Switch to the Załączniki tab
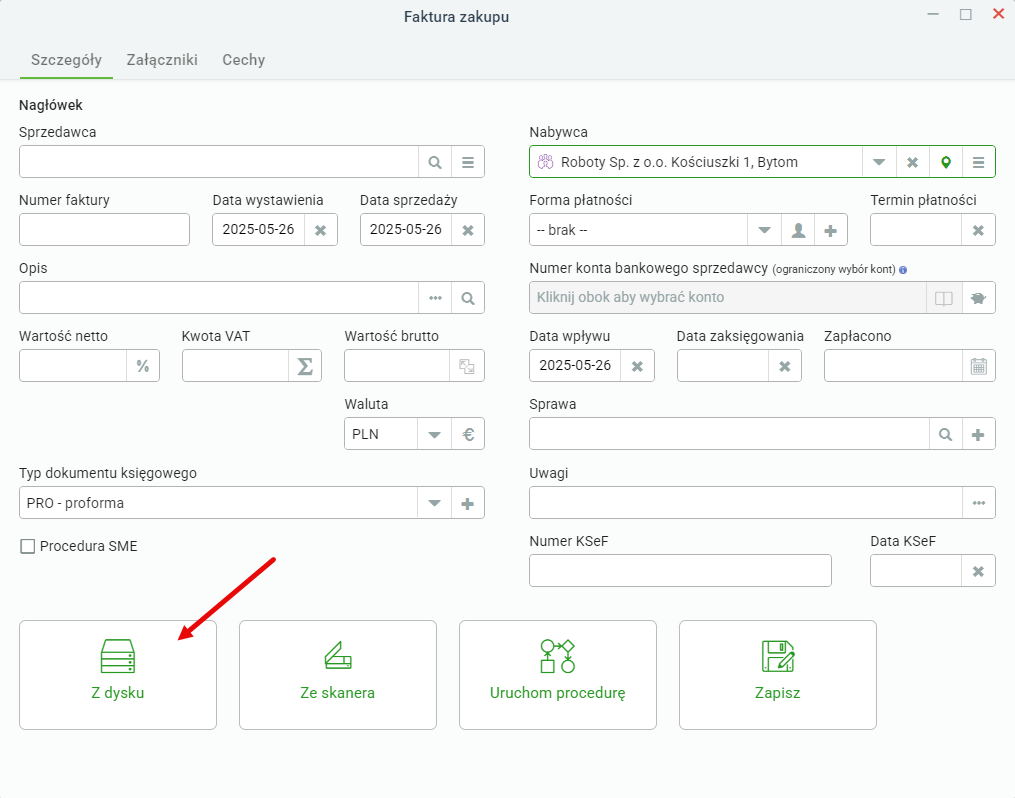Screen dimensions: 1015x798 [162, 60]
